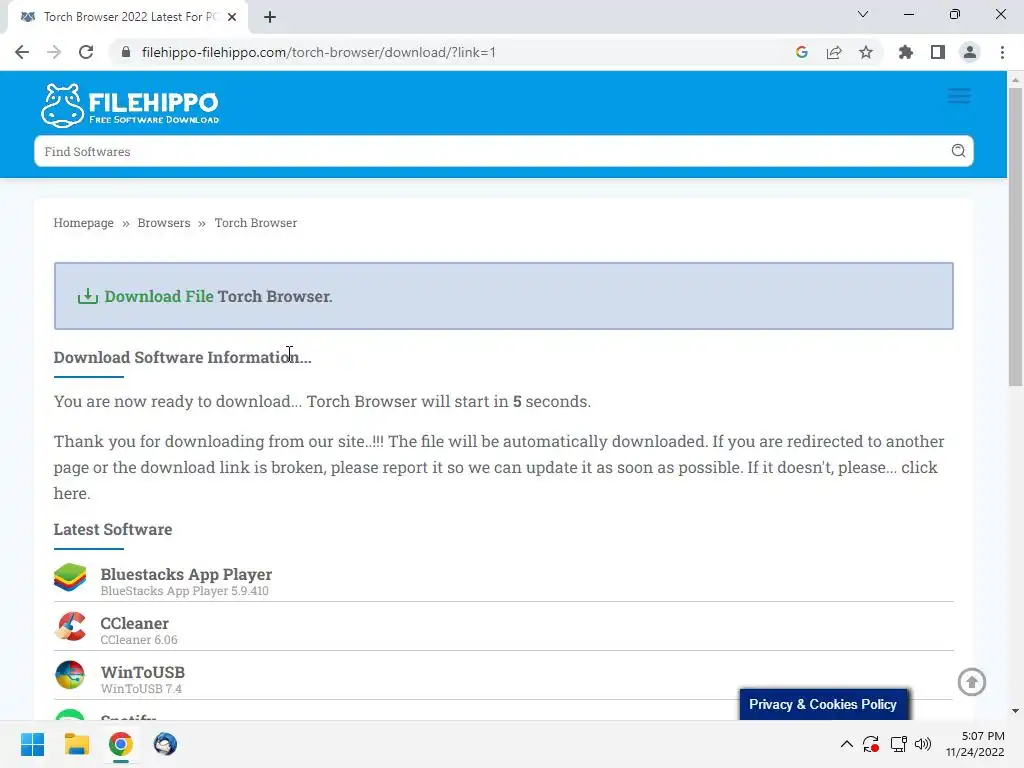Share this page via the share icon
The height and width of the screenshot is (768, 1024).
834,52
